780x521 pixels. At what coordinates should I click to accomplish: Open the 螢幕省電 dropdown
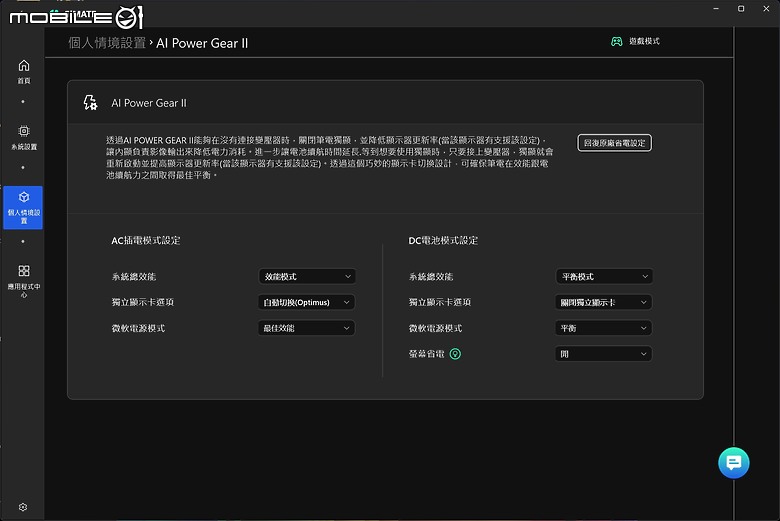click(603, 354)
